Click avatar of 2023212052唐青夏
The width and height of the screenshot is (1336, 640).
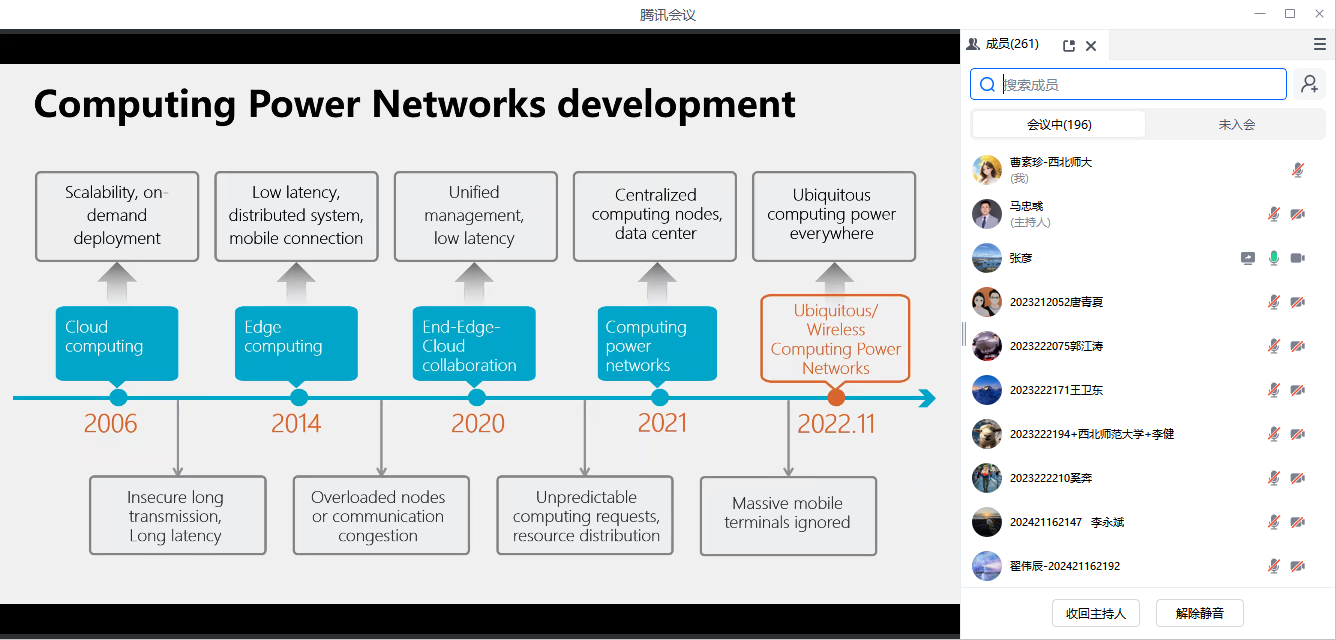point(987,302)
